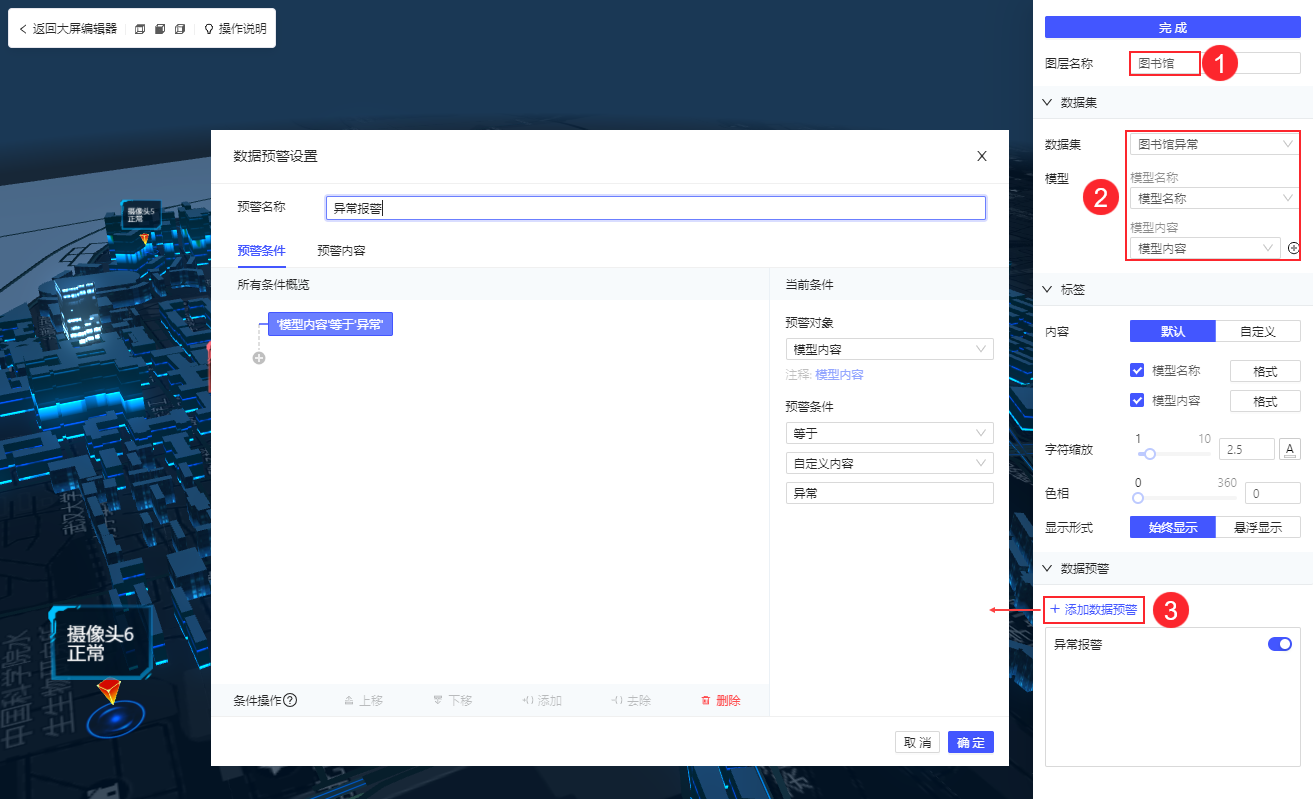Click the translucent cube view icon

tap(180, 29)
